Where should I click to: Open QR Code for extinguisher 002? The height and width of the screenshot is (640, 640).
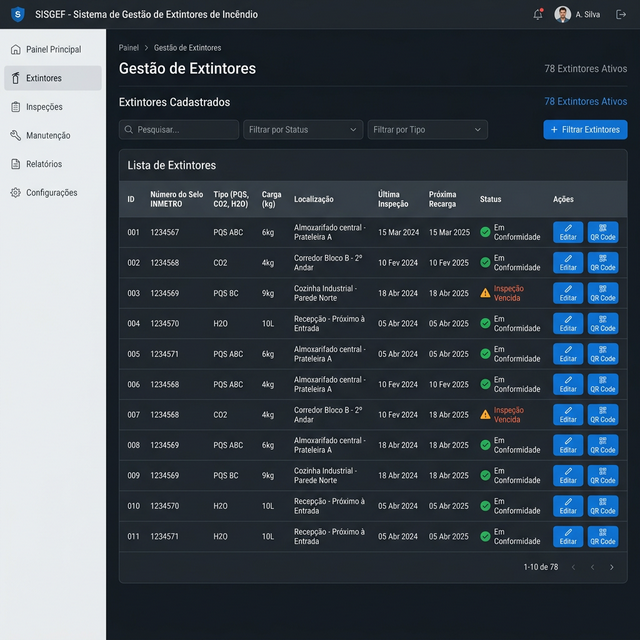[x=603, y=263]
